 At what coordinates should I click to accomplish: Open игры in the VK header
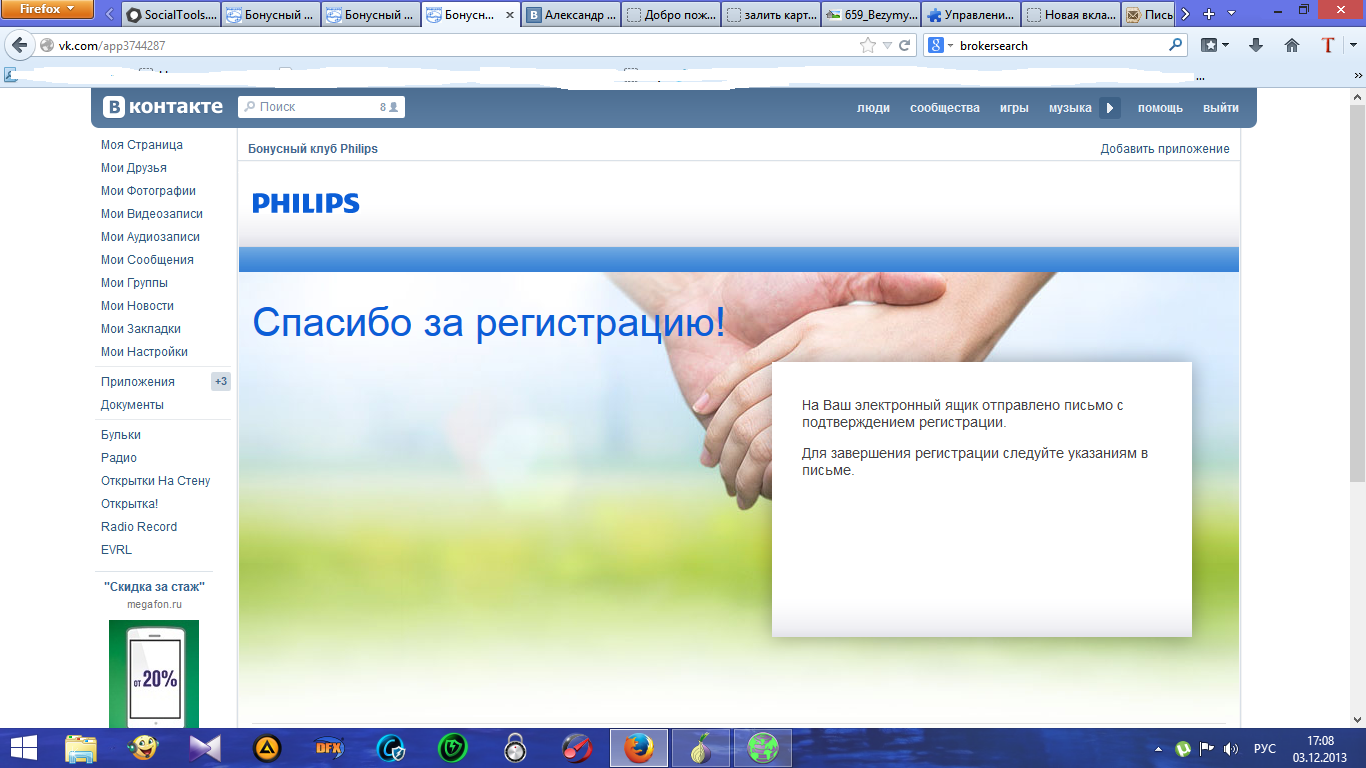coord(1014,108)
